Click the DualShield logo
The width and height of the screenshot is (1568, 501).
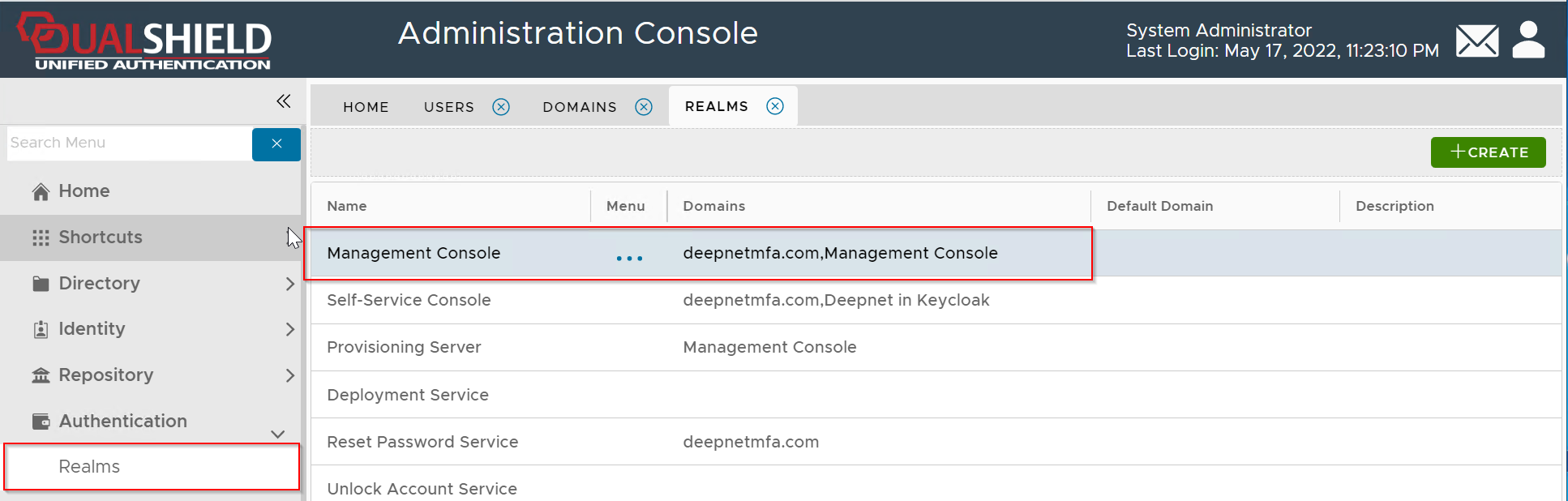click(144, 41)
